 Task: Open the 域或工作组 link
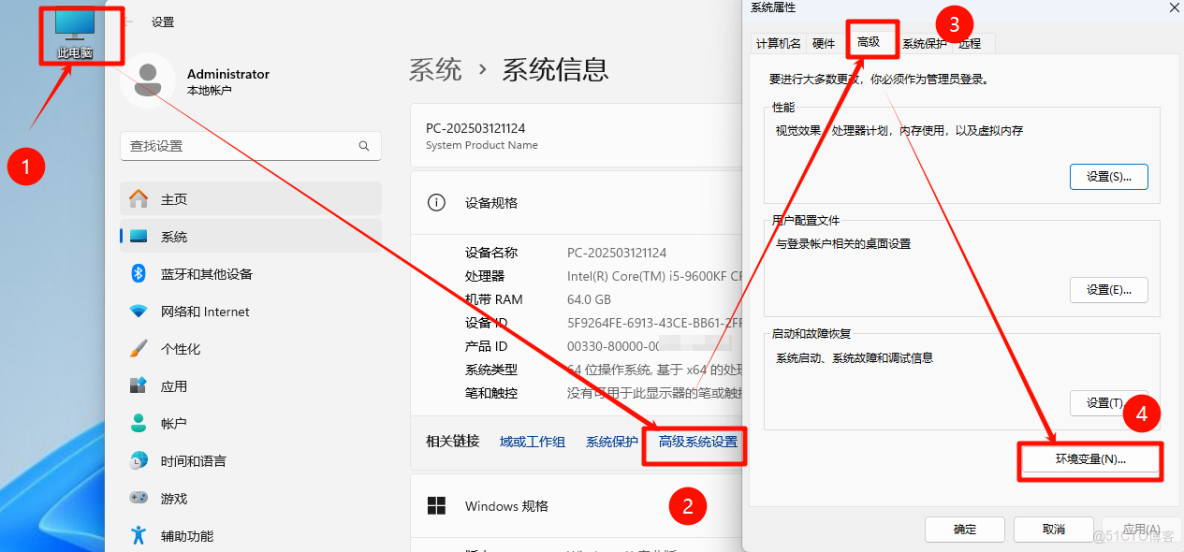tap(532, 442)
